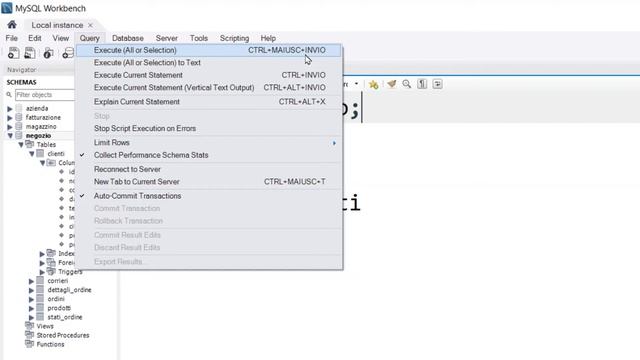
Task: Expand the stati_ordine table
Action: point(31,317)
